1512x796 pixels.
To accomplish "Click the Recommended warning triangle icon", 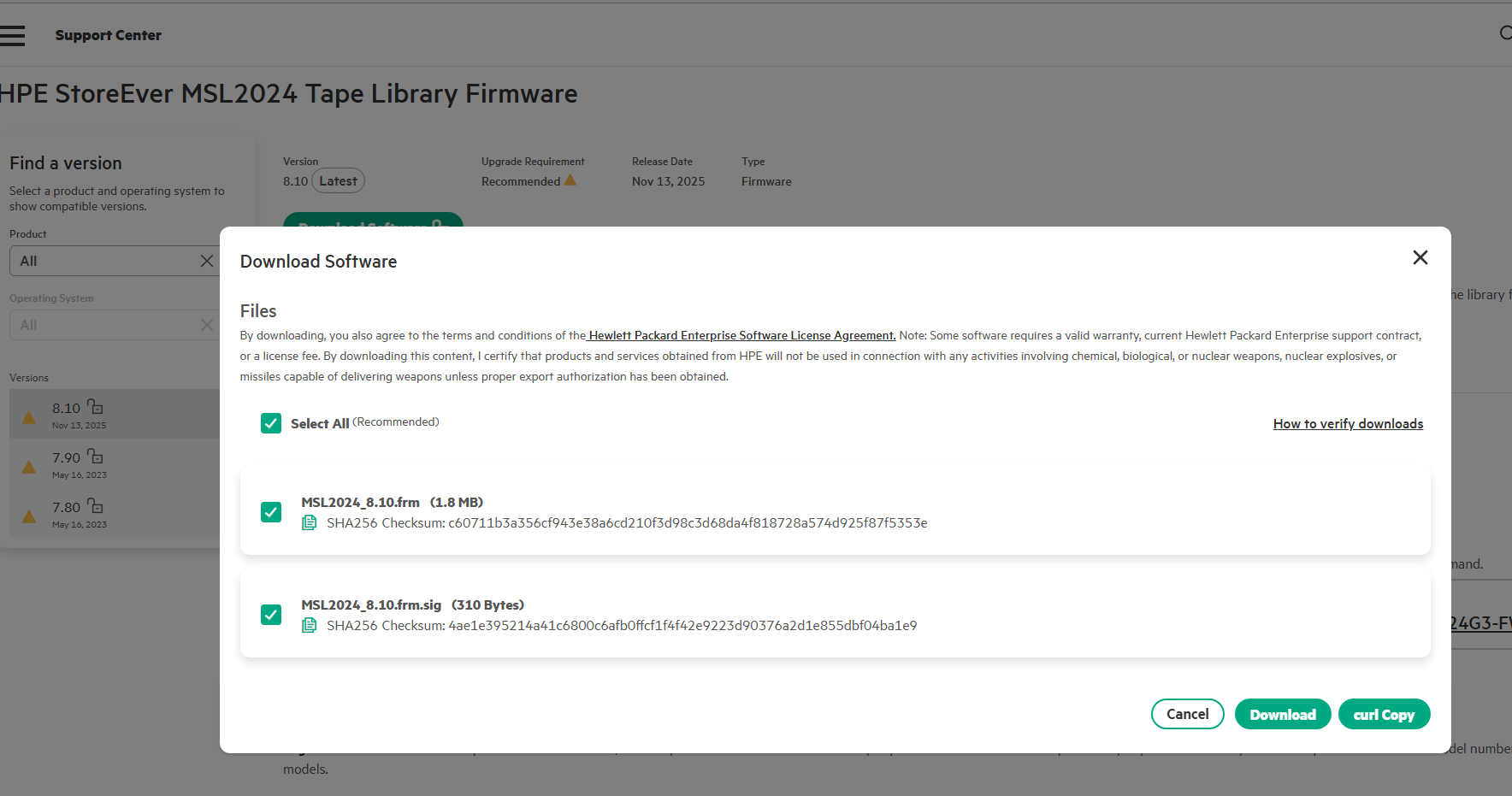I will coord(570,180).
